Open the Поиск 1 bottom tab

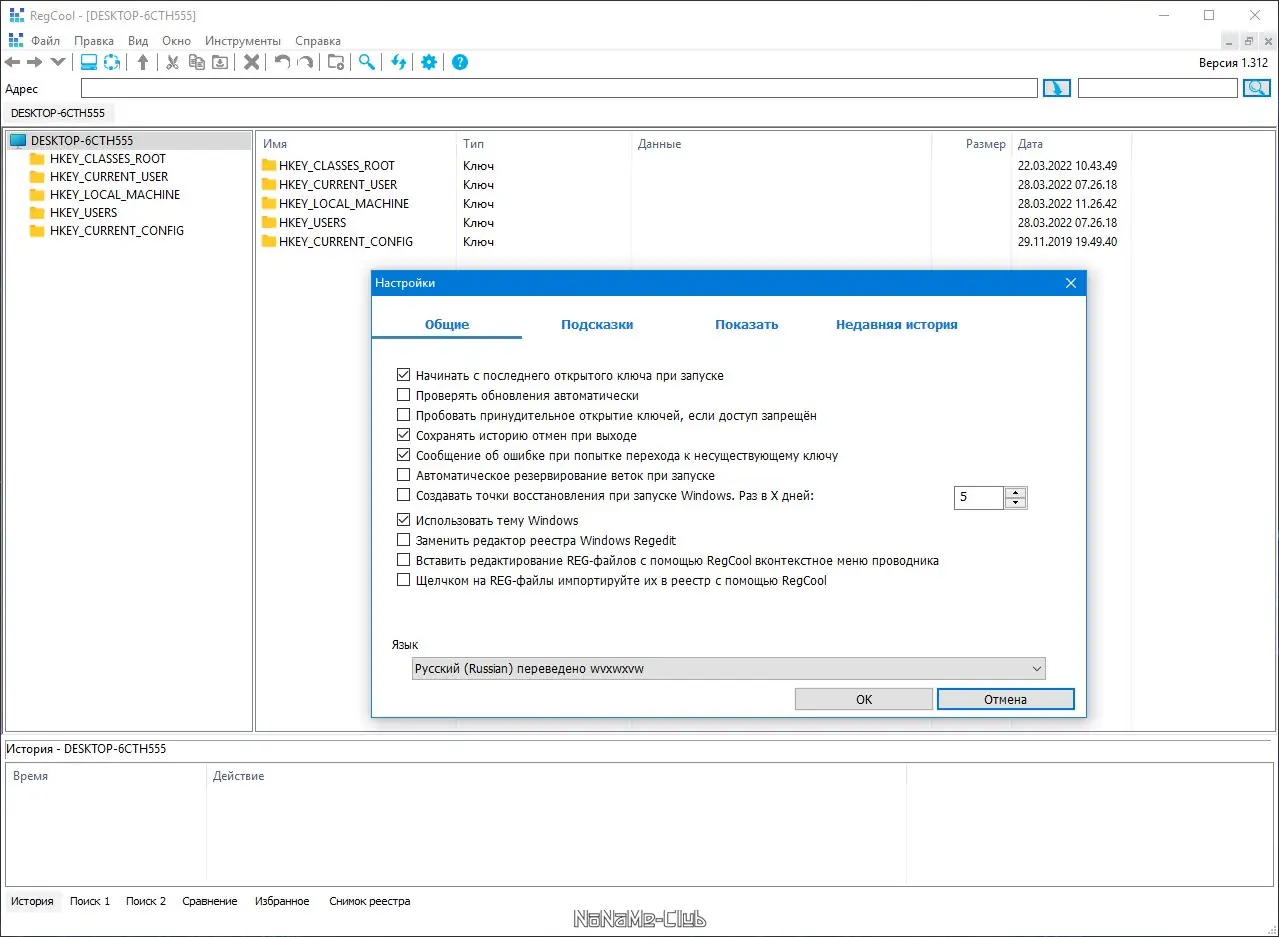(x=90, y=901)
